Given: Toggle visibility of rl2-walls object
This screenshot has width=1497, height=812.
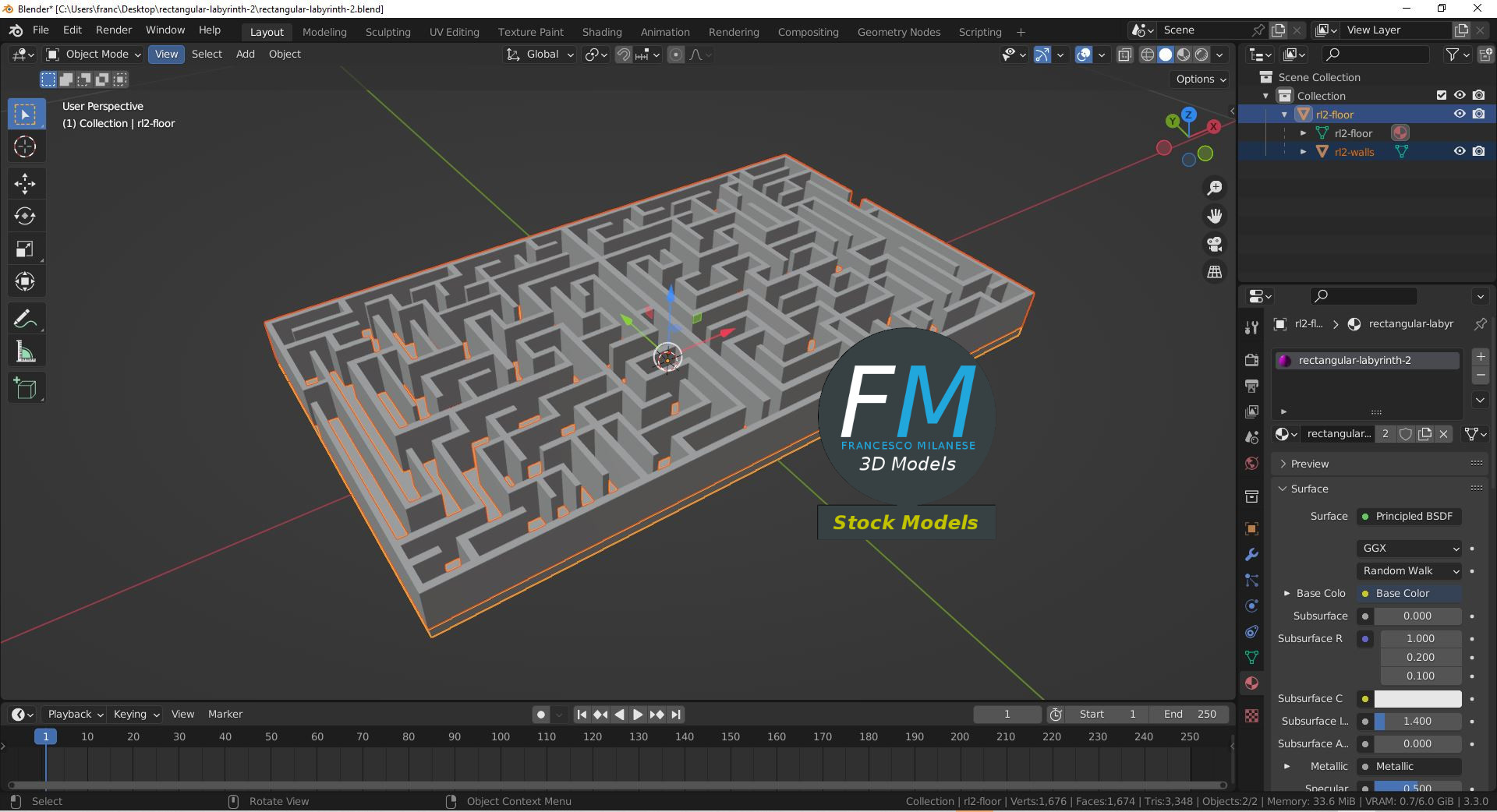Looking at the screenshot, I should pyautogui.click(x=1460, y=151).
